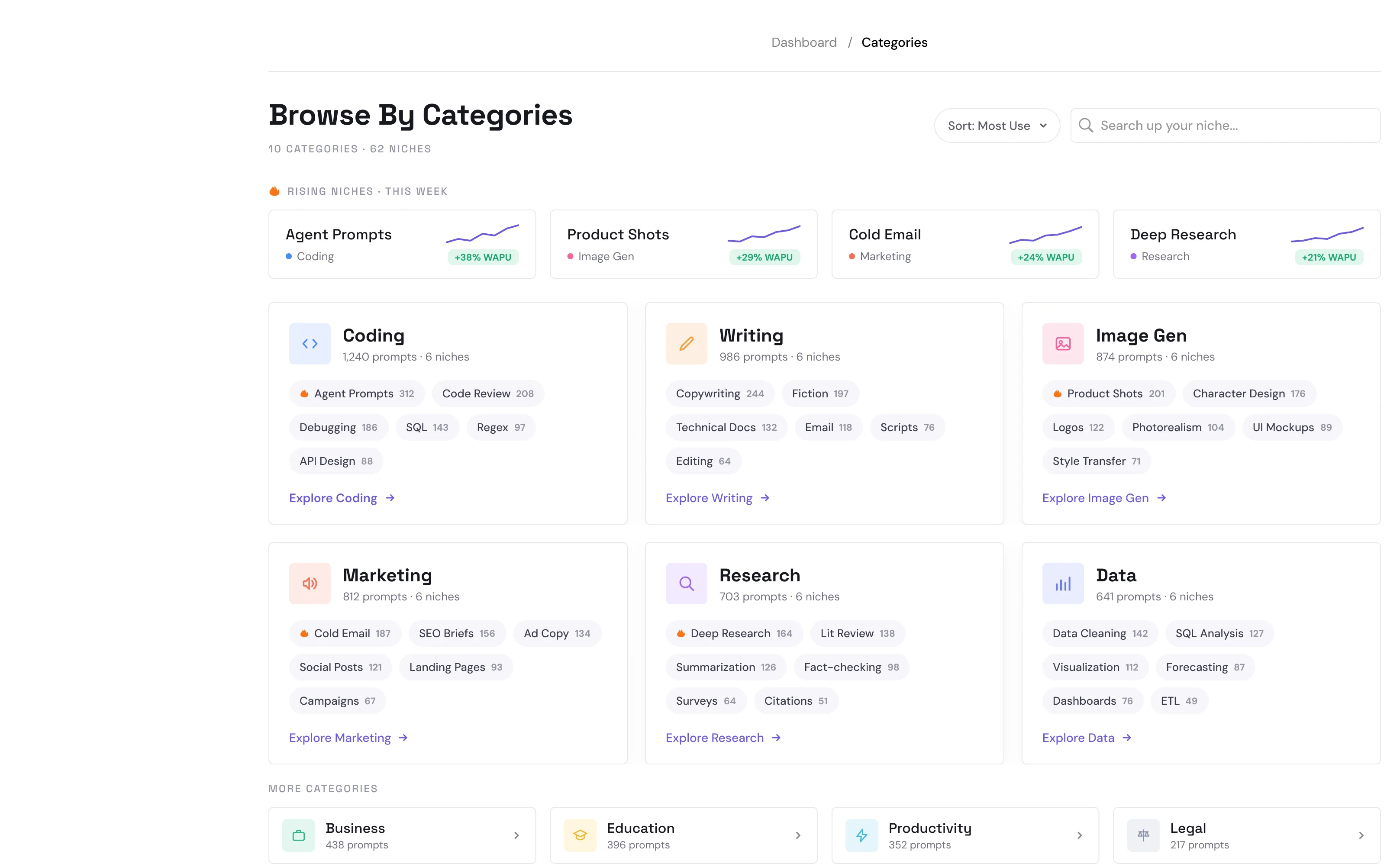Click the search magnifier icon in niche search
The image size is (1400, 864).
click(1086, 125)
